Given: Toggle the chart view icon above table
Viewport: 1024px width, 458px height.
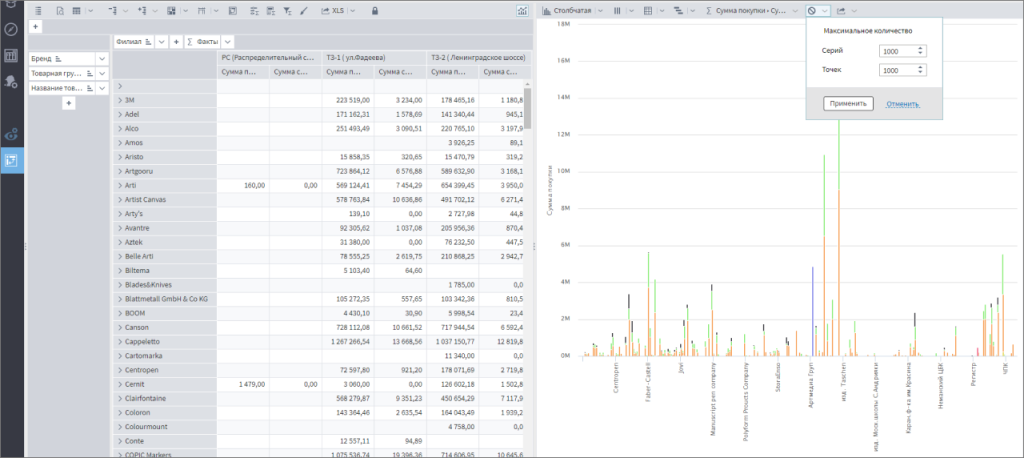Looking at the screenshot, I should 523,10.
